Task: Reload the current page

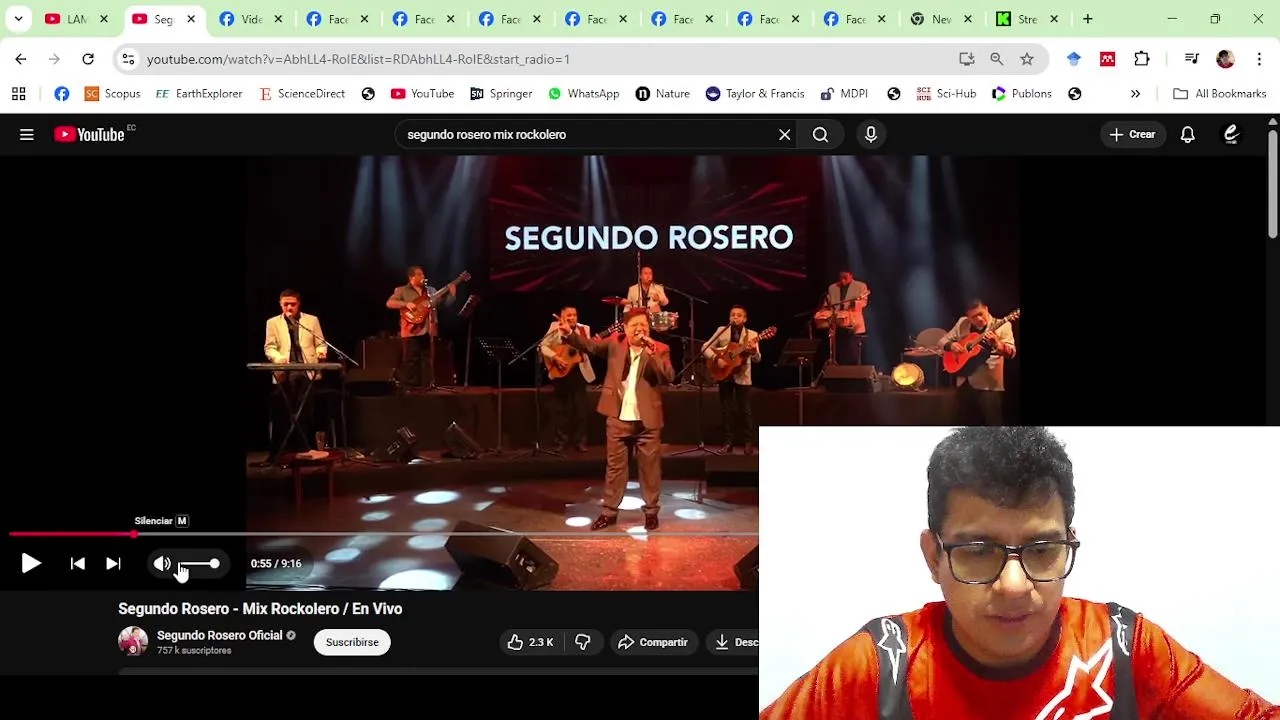Action: pos(88,59)
